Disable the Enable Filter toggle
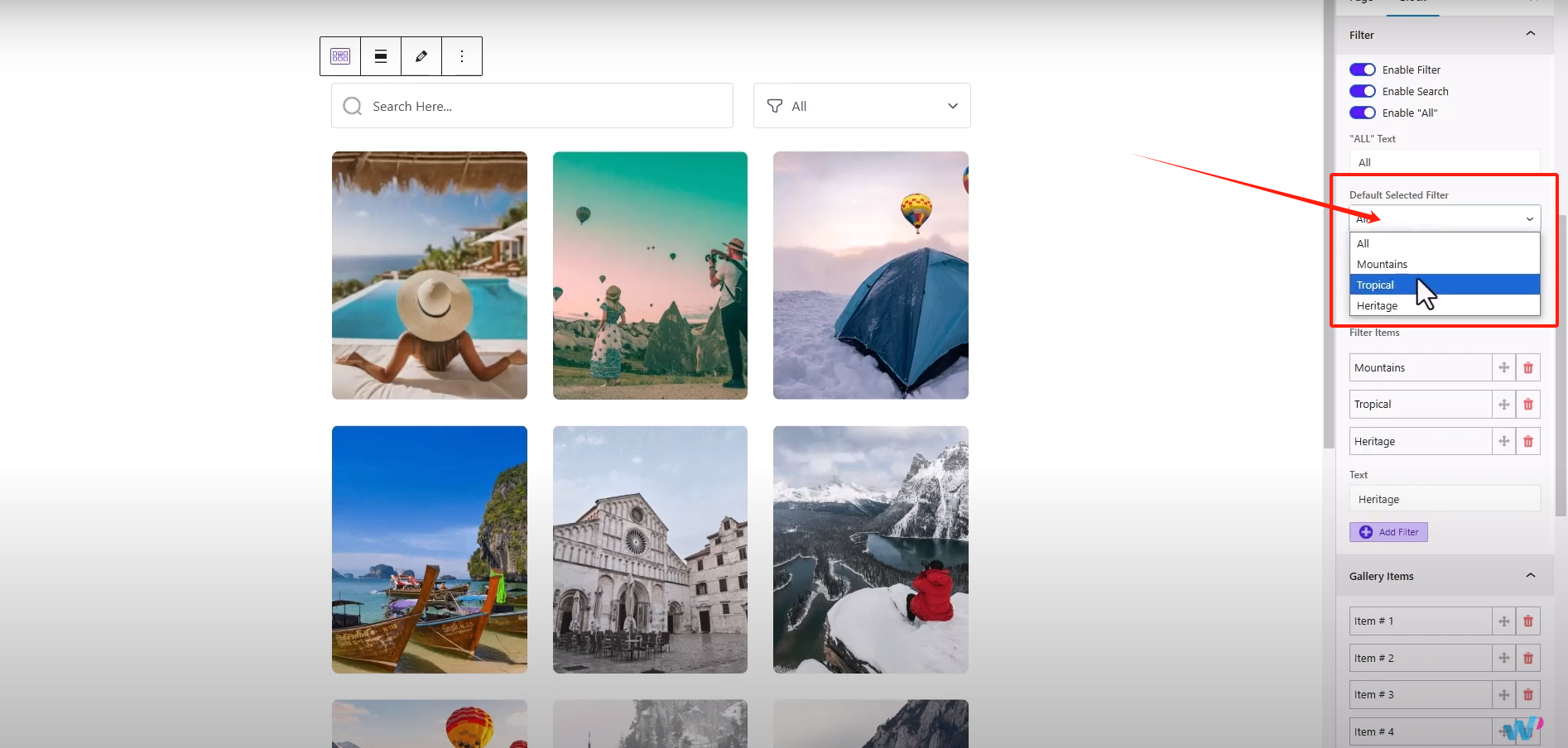Viewport: 1568px width, 748px height. pyautogui.click(x=1362, y=70)
